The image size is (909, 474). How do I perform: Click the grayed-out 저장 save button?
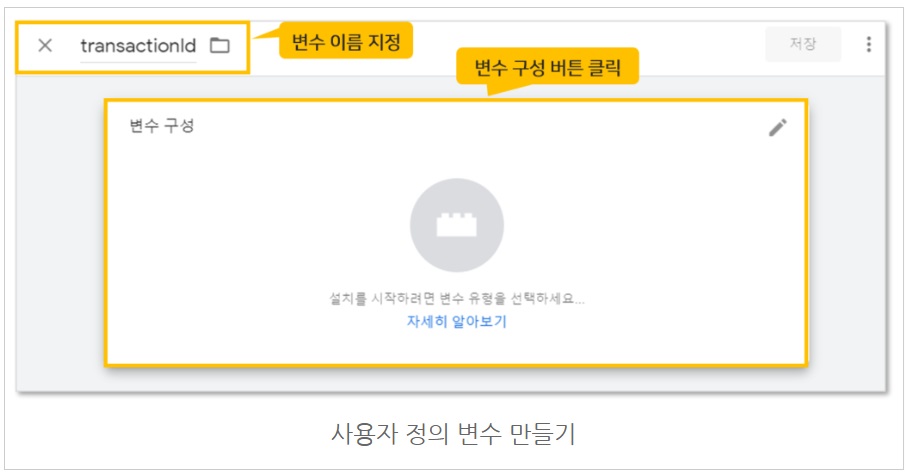(x=803, y=44)
